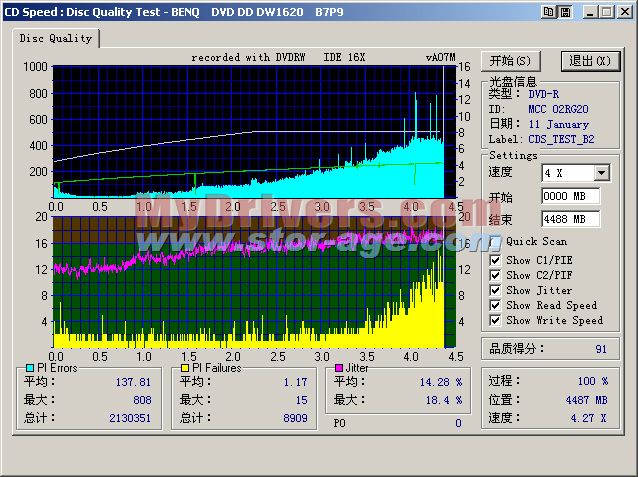
Task: Open the speed 4 X dropdown
Action: (601, 173)
